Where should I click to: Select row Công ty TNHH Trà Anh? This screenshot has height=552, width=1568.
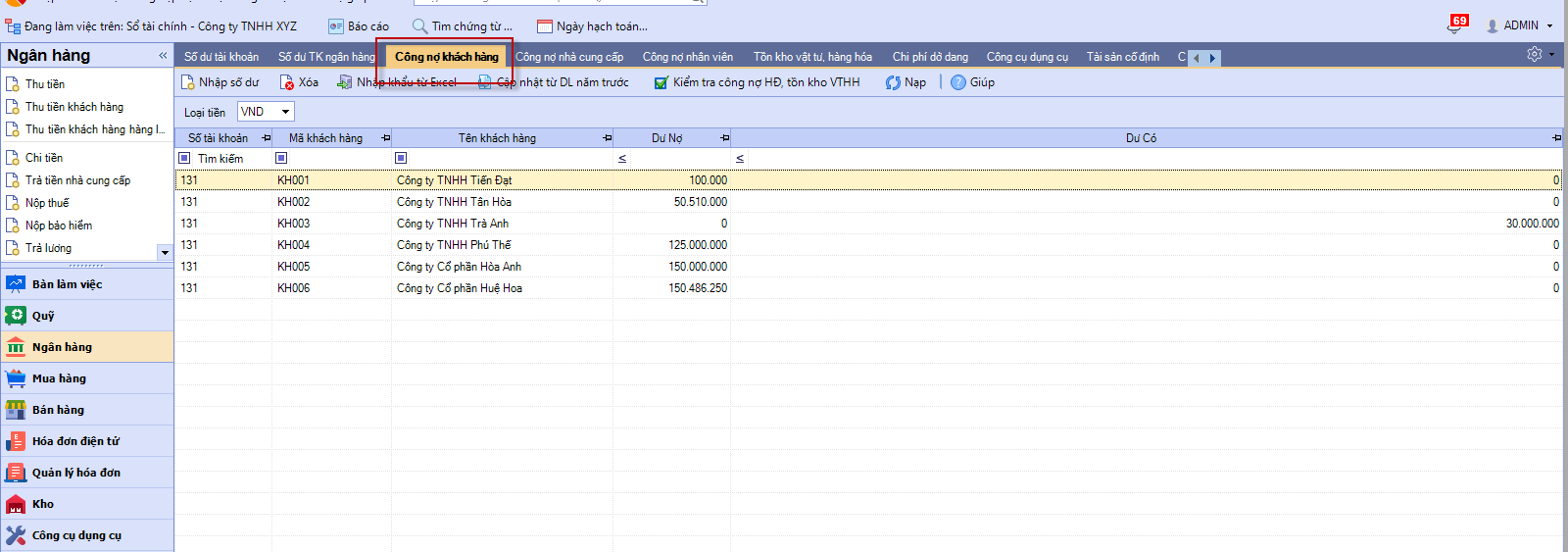868,224
